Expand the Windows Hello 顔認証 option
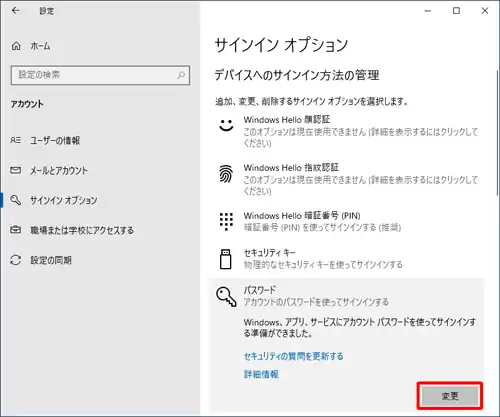The width and height of the screenshot is (500, 417). pos(346,131)
